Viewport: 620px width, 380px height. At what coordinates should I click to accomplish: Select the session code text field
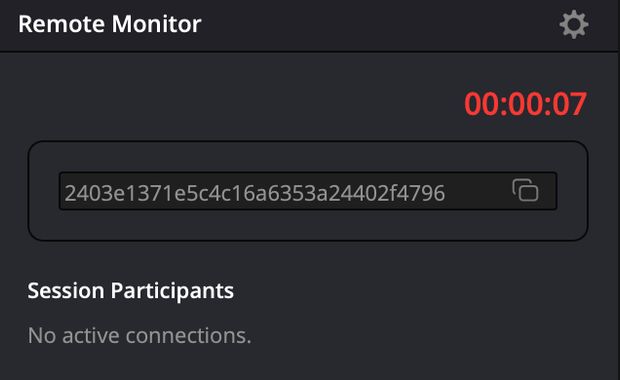308,191
